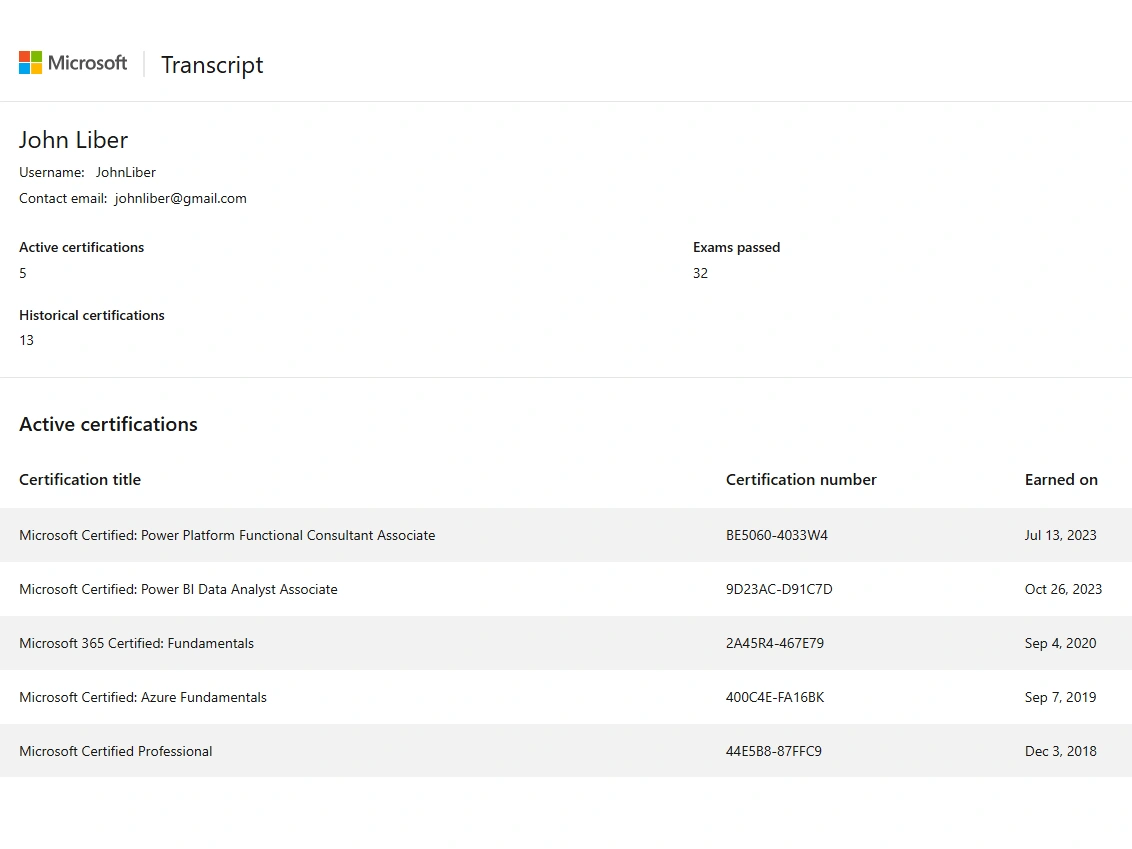Click the Earned on column header

1061,479
